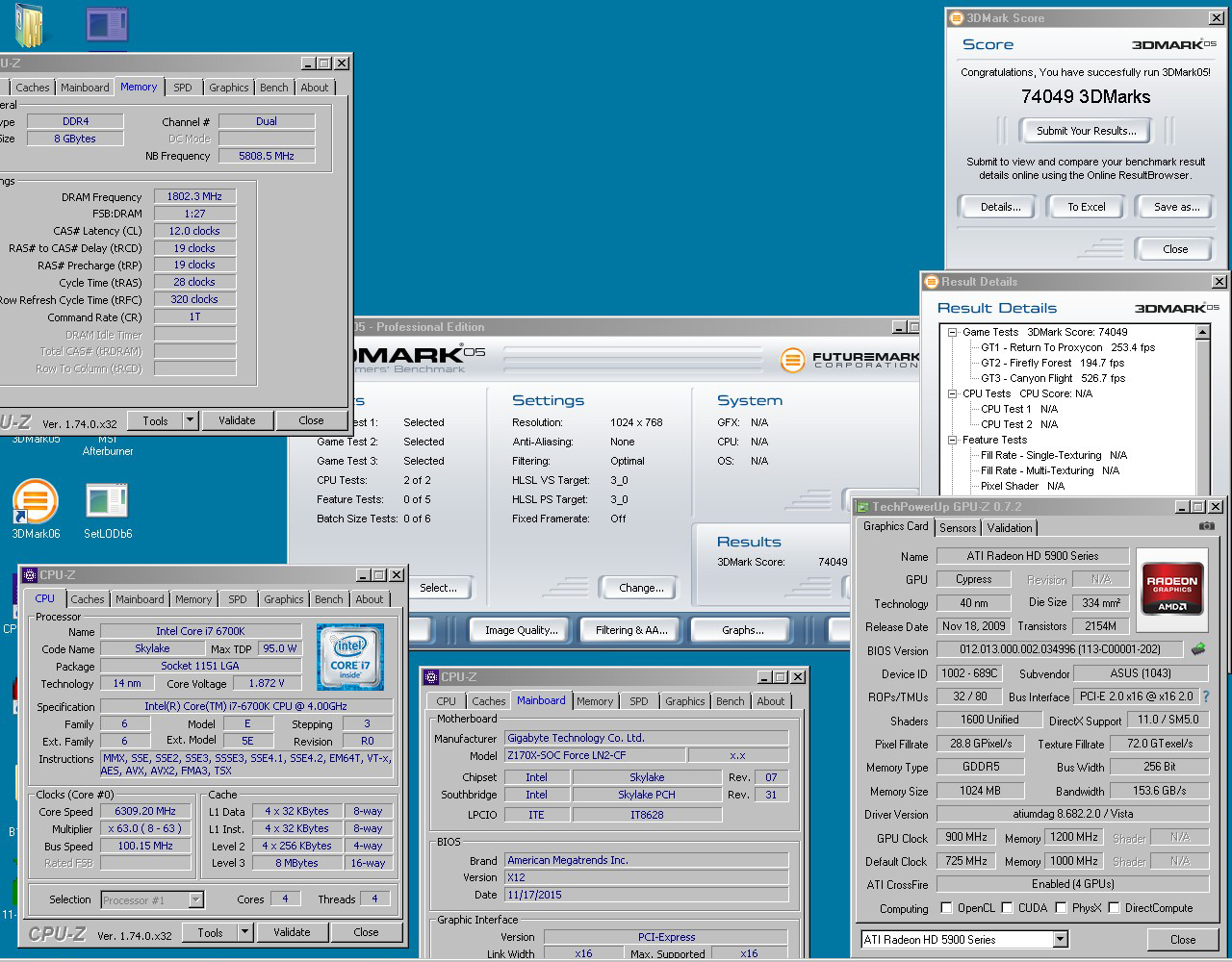Click the GPU Clock value 900 MHz
1232x962 pixels.
click(965, 838)
